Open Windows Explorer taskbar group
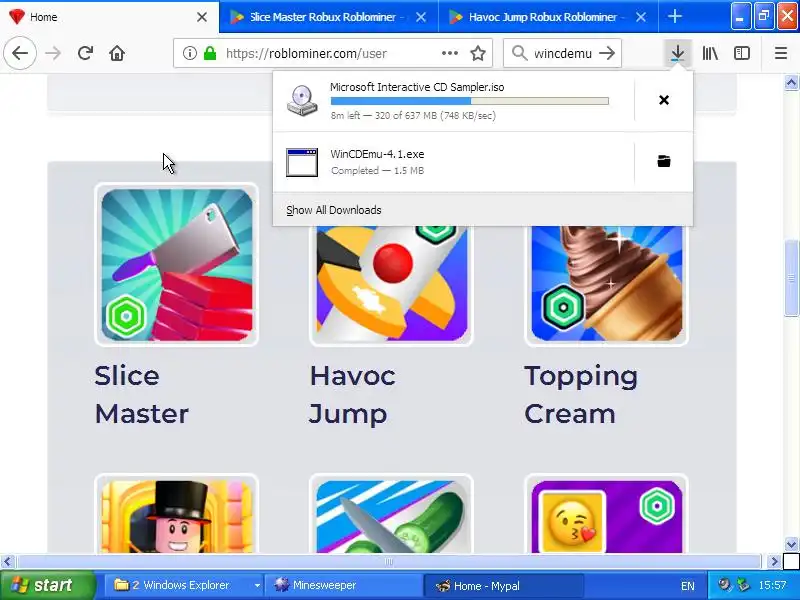 pos(179,585)
